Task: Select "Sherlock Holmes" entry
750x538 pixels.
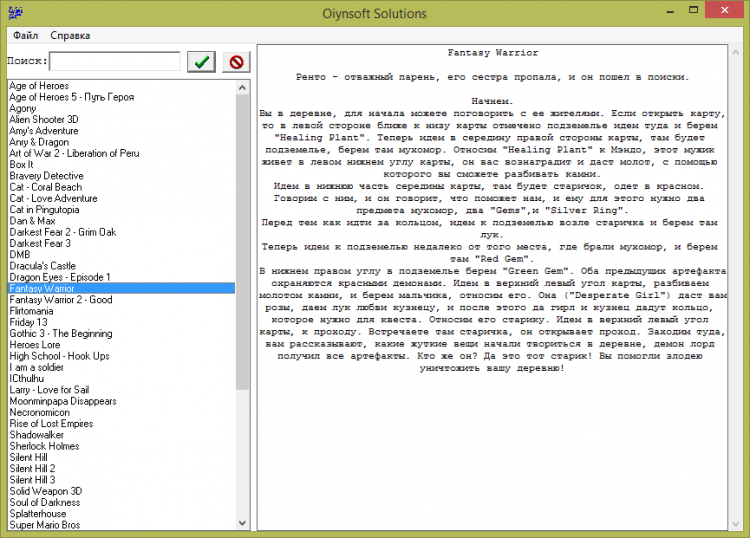Action: click(121, 446)
